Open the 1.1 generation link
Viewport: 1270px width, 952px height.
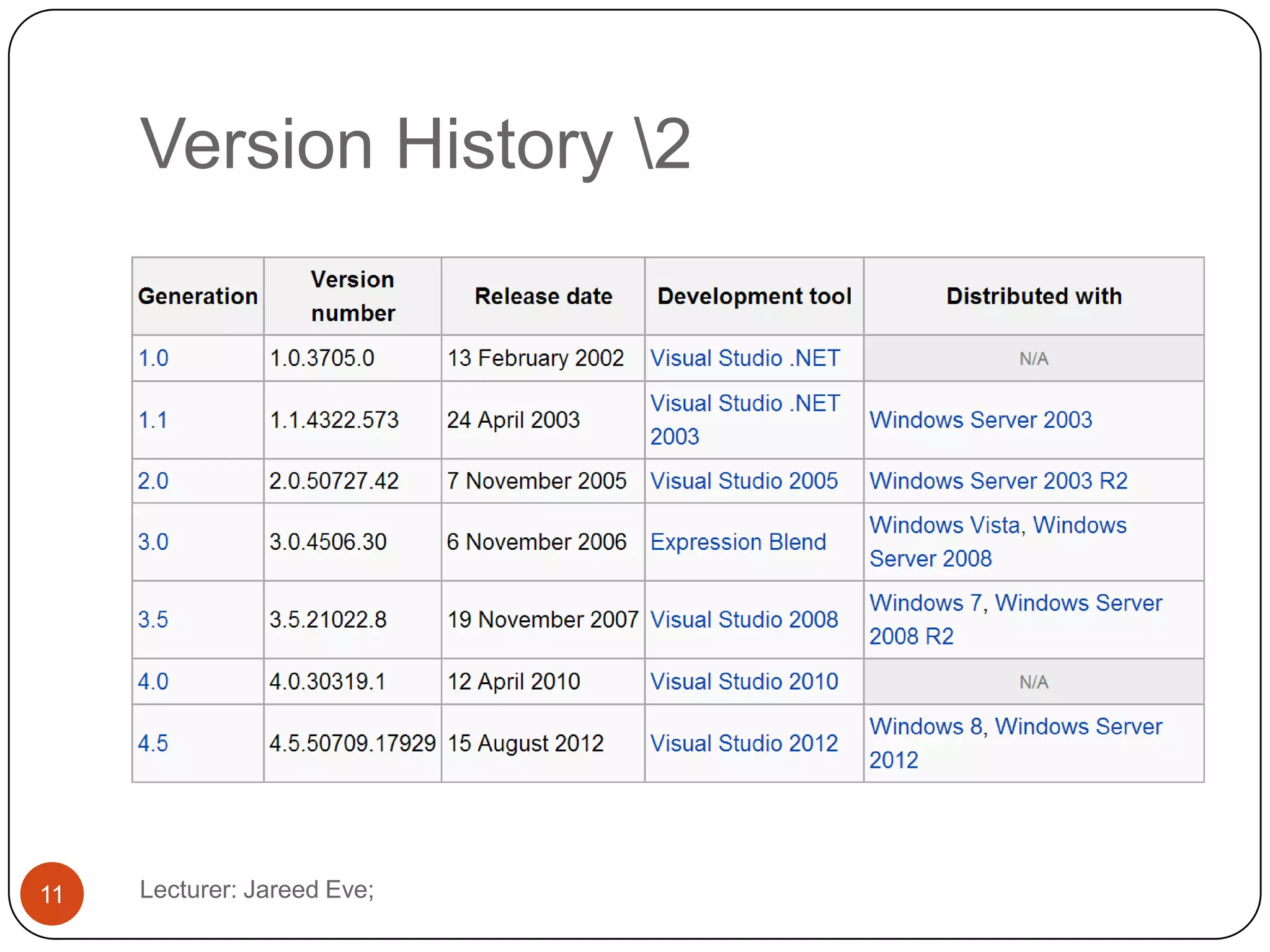[153, 420]
